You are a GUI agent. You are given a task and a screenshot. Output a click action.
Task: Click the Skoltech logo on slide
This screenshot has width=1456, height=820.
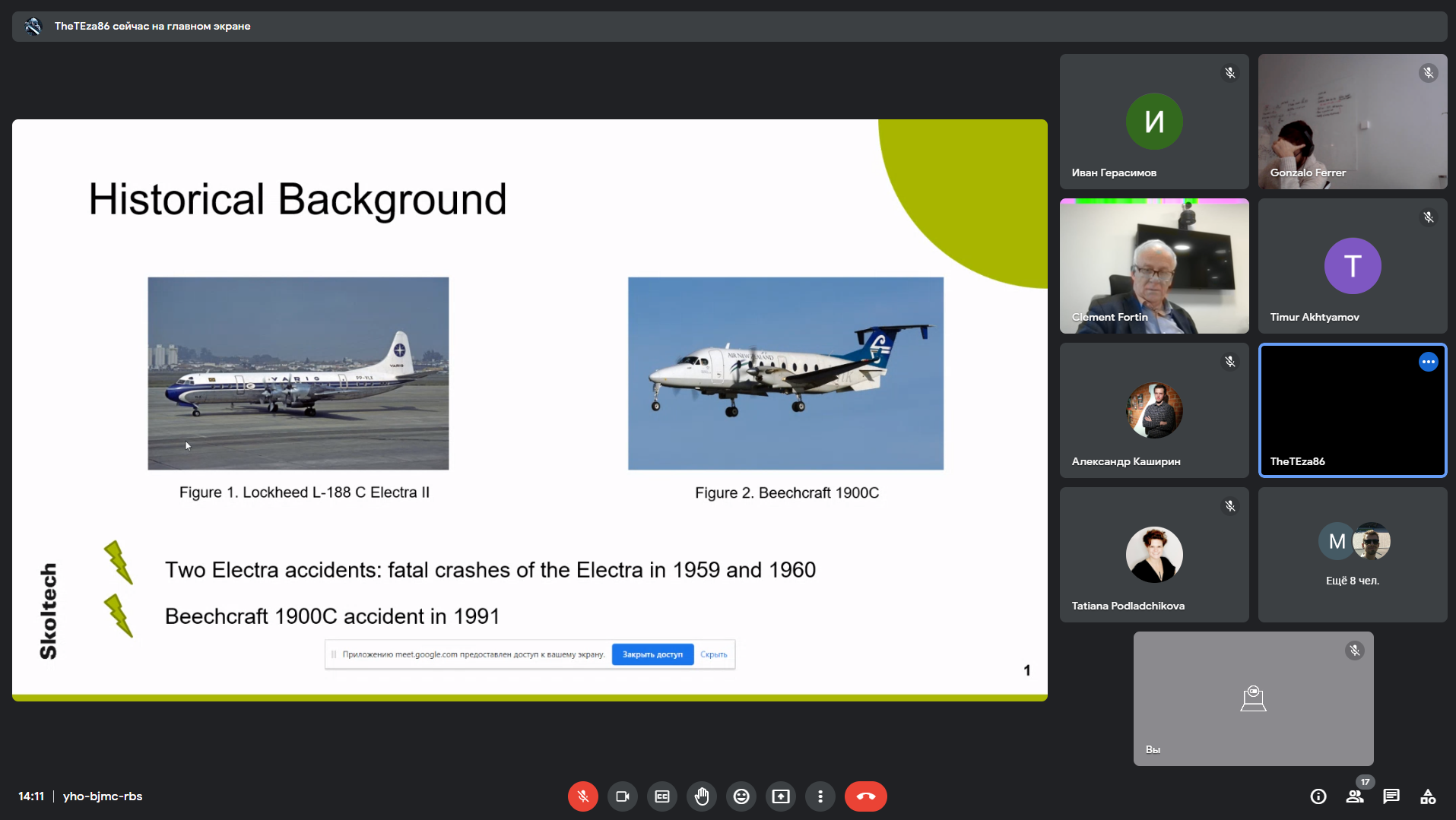(48, 611)
